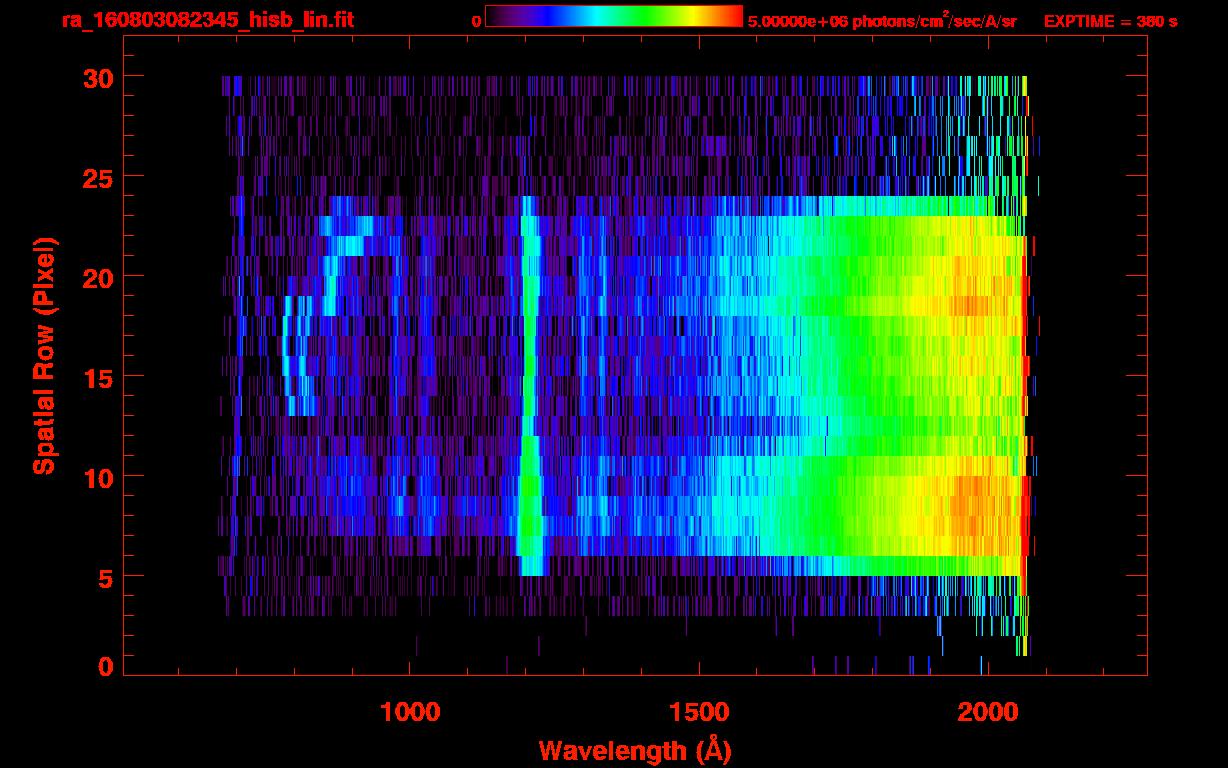The height and width of the screenshot is (768, 1228).
Task: Click the EXPTIME = 360 s text
Action: (x=1110, y=21)
